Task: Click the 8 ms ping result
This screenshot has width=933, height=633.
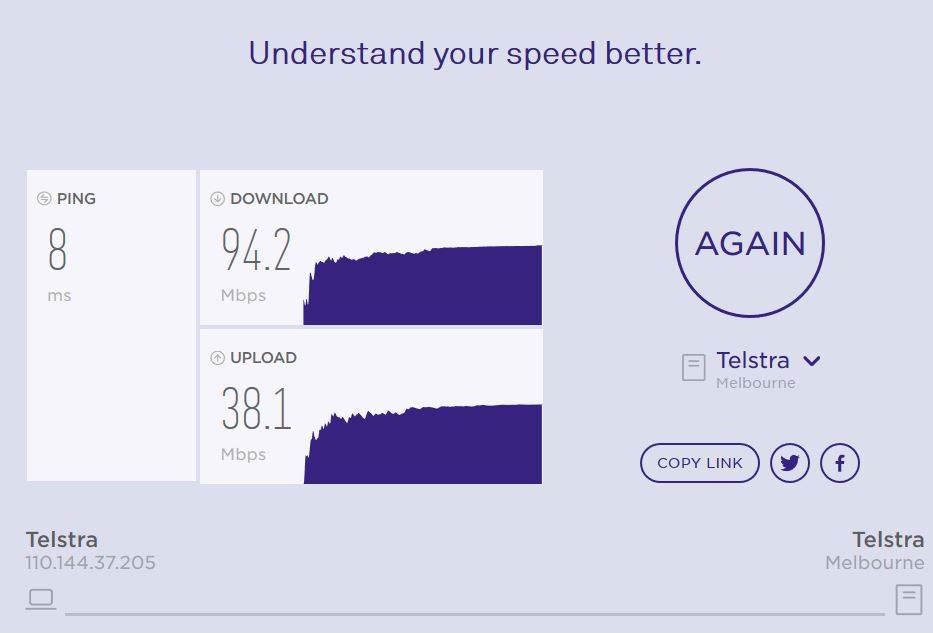Action: (58, 250)
